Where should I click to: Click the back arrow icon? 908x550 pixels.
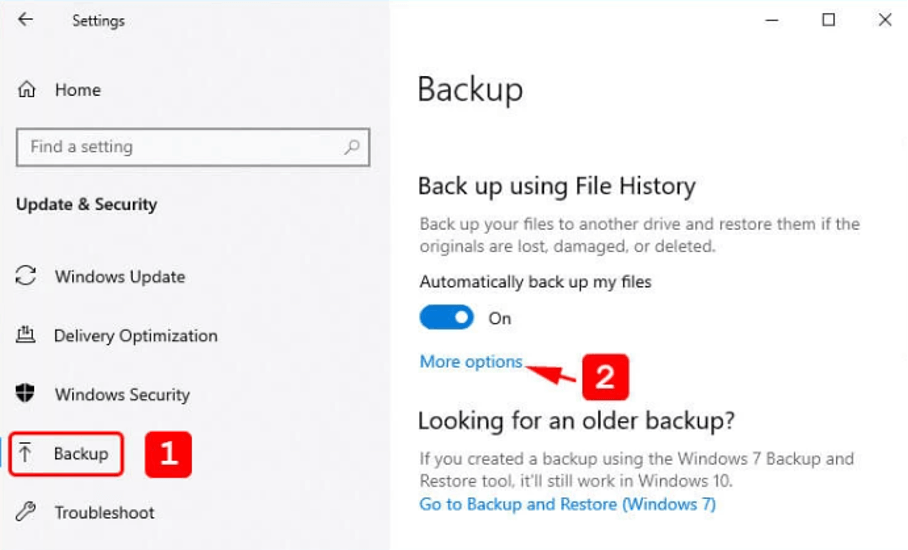click(x=25, y=20)
